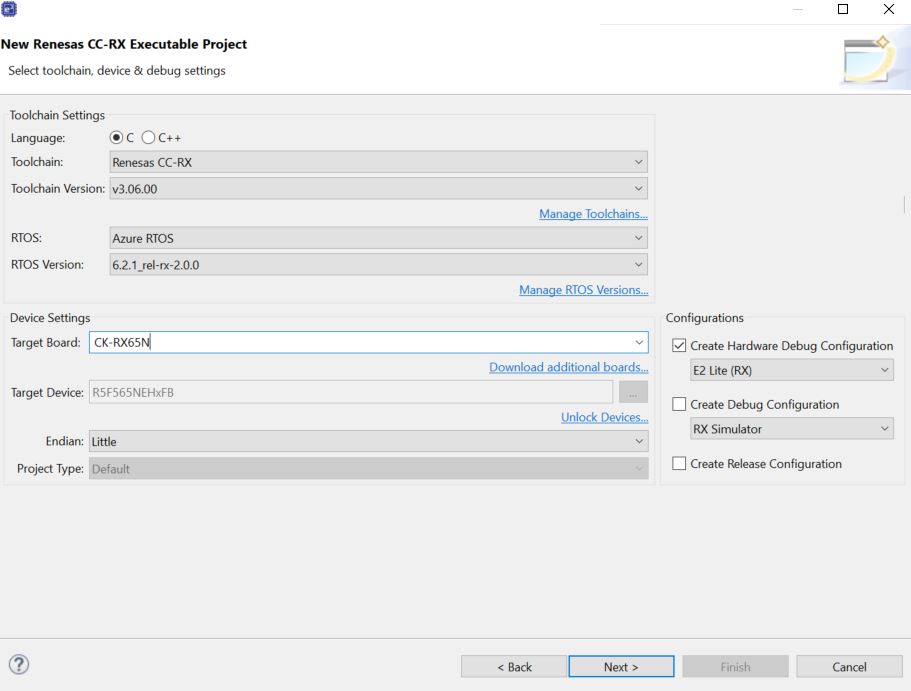Enable Create Release Configuration checkbox

[x=679, y=463]
